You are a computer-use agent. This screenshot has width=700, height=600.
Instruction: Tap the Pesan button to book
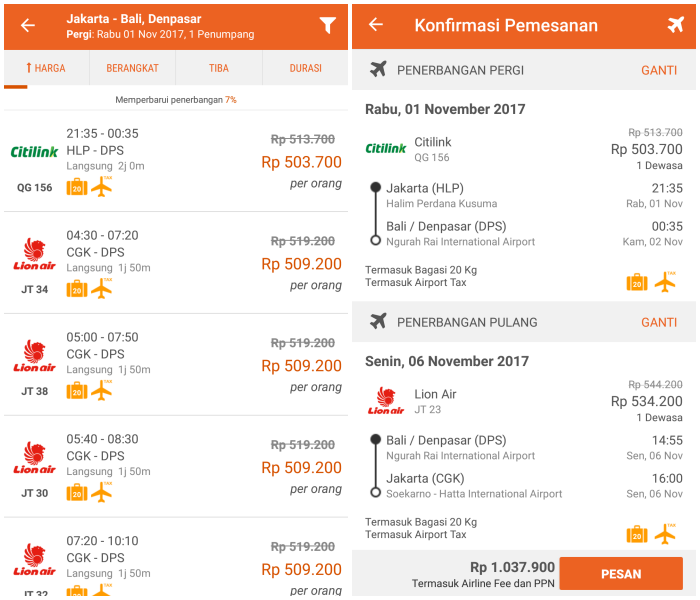click(x=621, y=574)
